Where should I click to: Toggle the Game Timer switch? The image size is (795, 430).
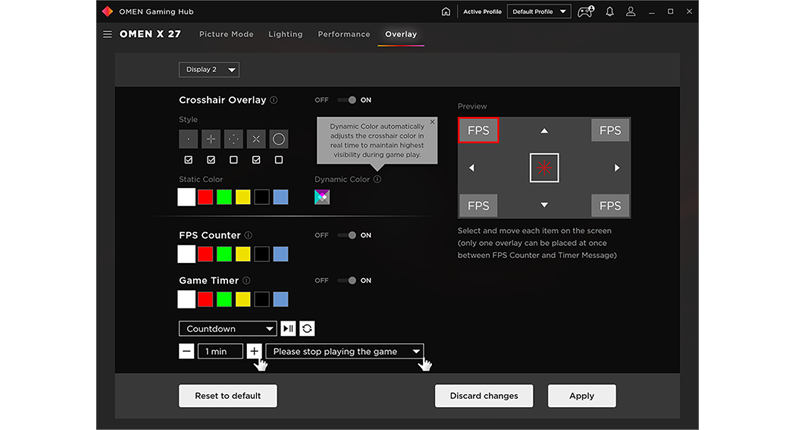pos(347,280)
